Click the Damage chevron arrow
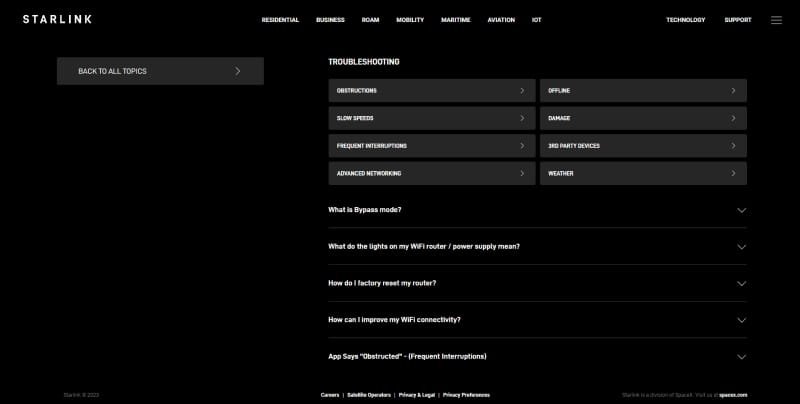Image resolution: width=800 pixels, height=404 pixels. [733, 118]
